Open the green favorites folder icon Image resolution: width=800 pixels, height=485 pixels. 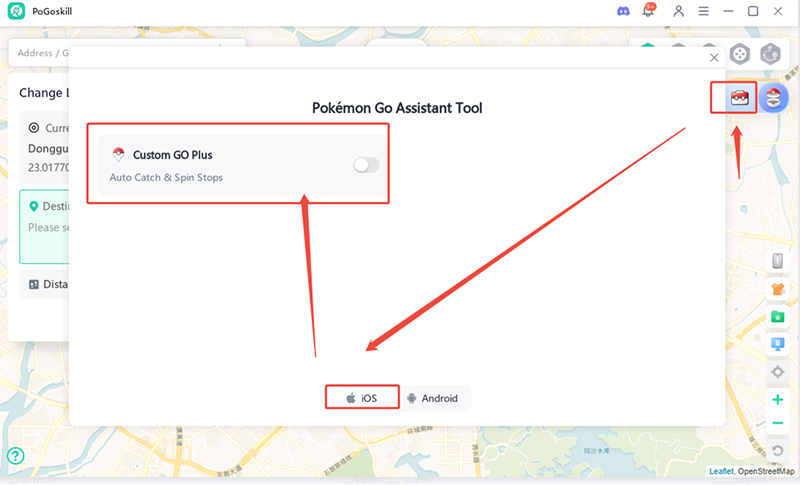click(777, 317)
